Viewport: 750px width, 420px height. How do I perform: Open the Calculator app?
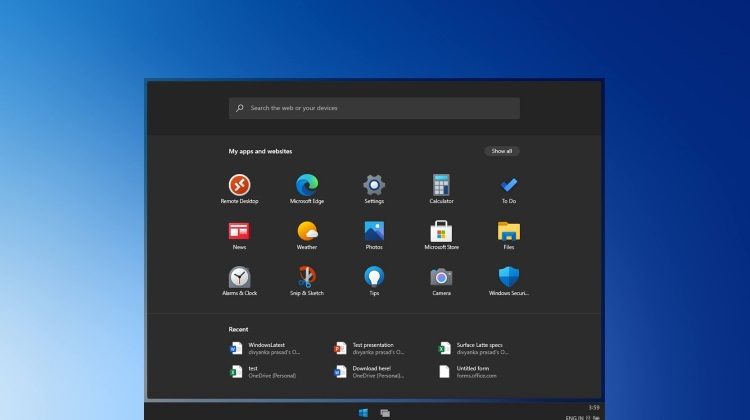pyautogui.click(x=441, y=185)
